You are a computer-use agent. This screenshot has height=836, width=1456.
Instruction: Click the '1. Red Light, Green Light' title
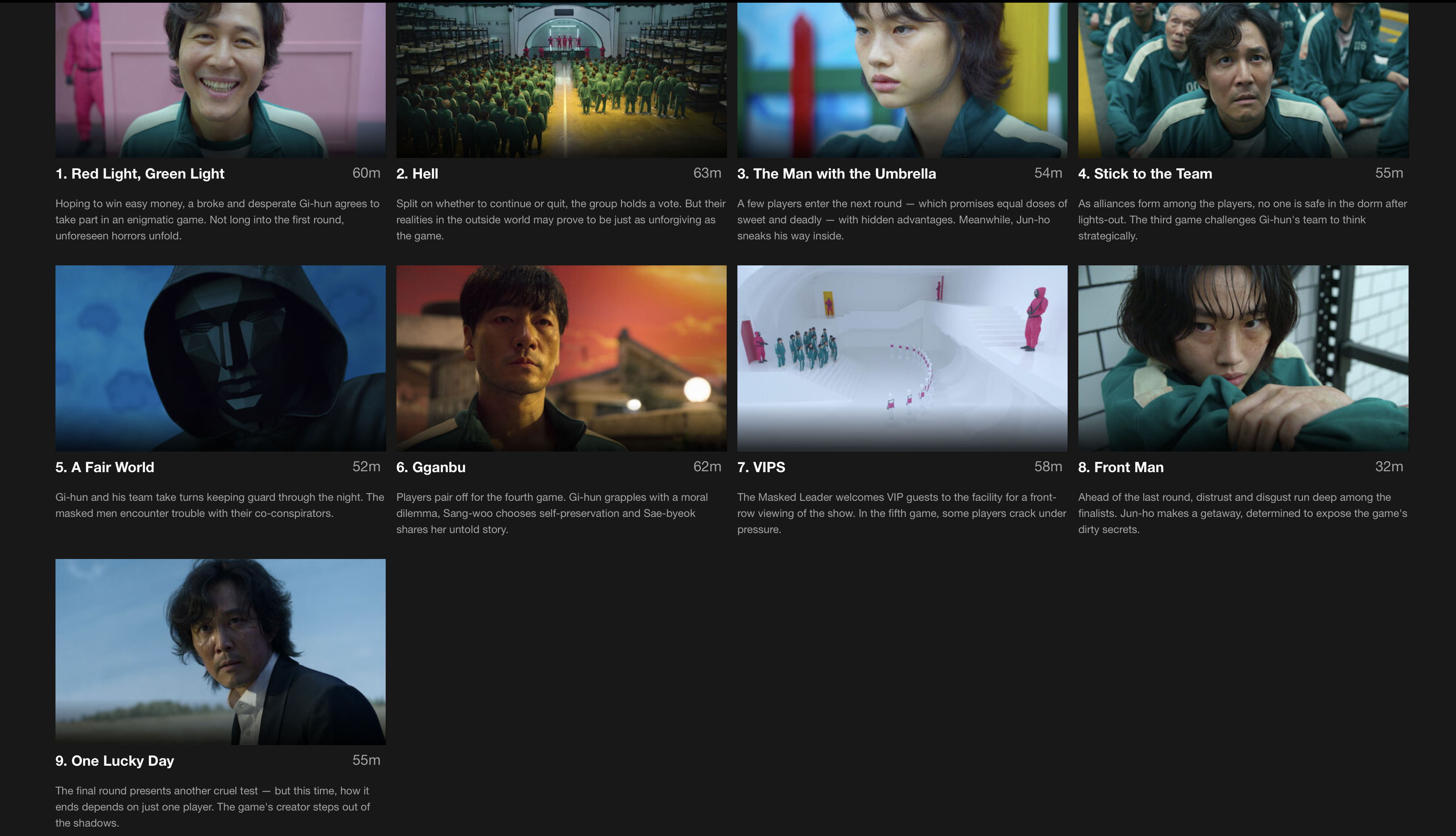click(140, 173)
